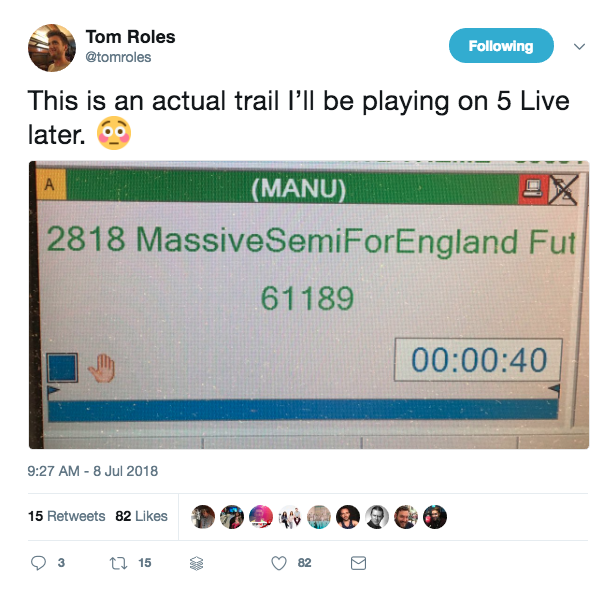The height and width of the screenshot is (596, 610).
Task: Toggle the Following button
Action: (x=501, y=46)
